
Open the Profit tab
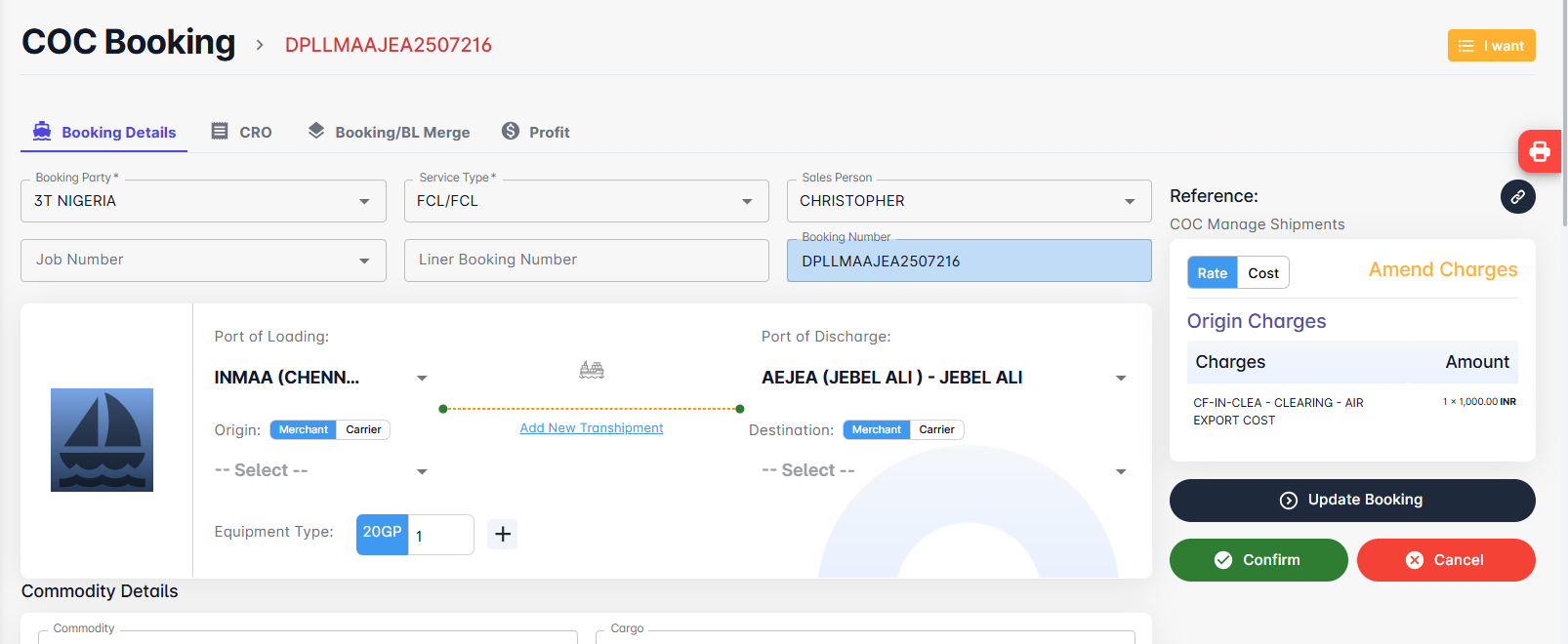pyautogui.click(x=536, y=132)
